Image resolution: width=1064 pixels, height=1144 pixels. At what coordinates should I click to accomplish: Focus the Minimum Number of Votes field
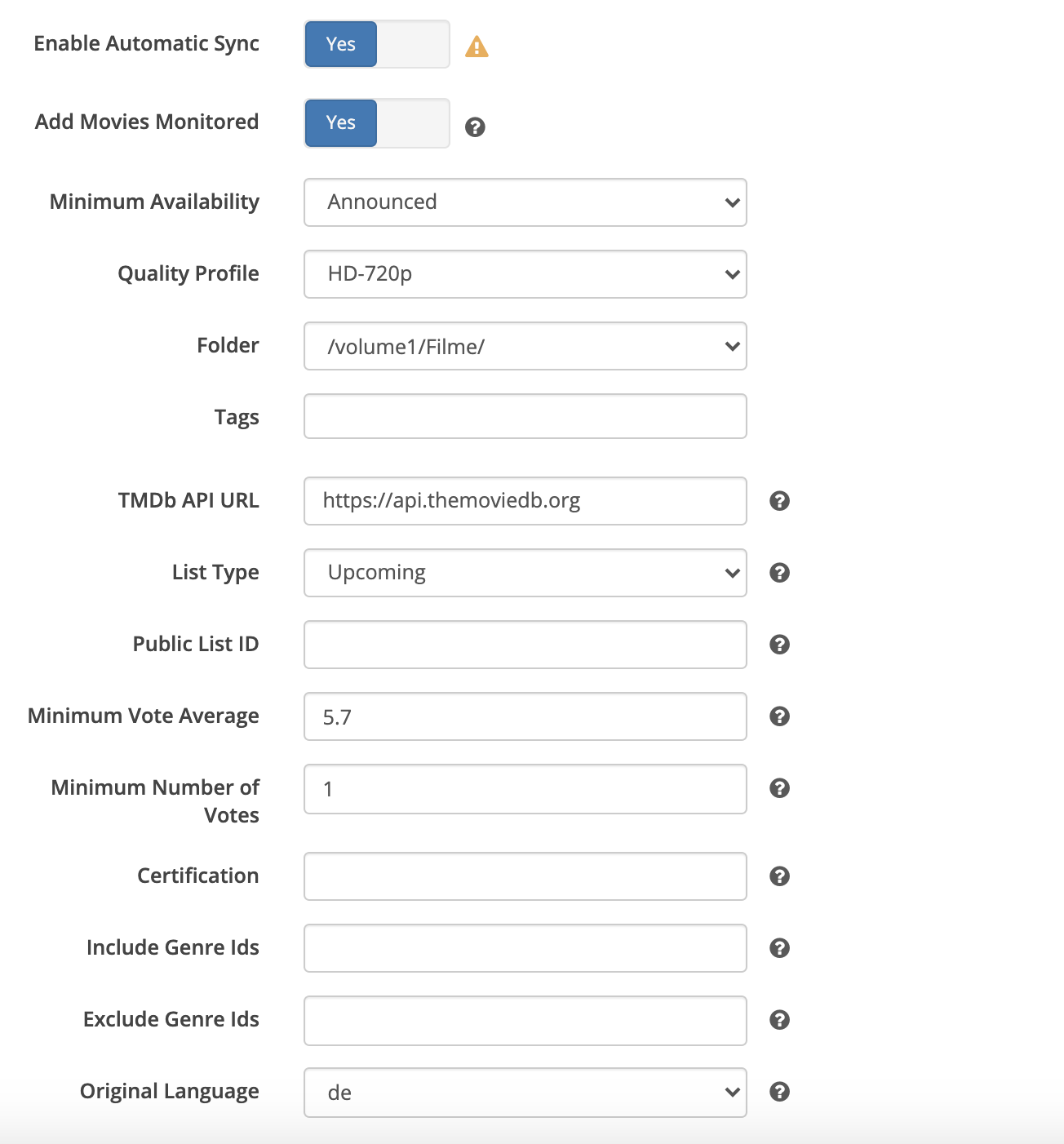(x=525, y=788)
